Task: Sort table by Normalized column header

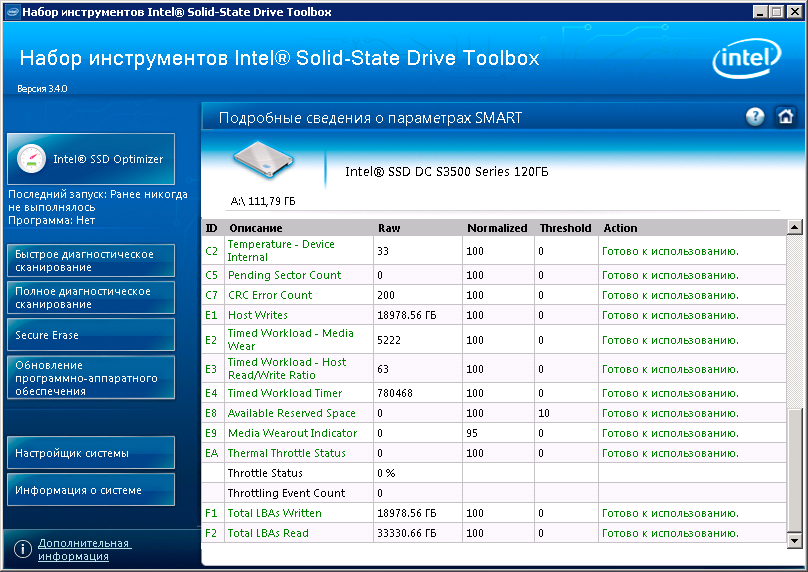Action: 497,228
